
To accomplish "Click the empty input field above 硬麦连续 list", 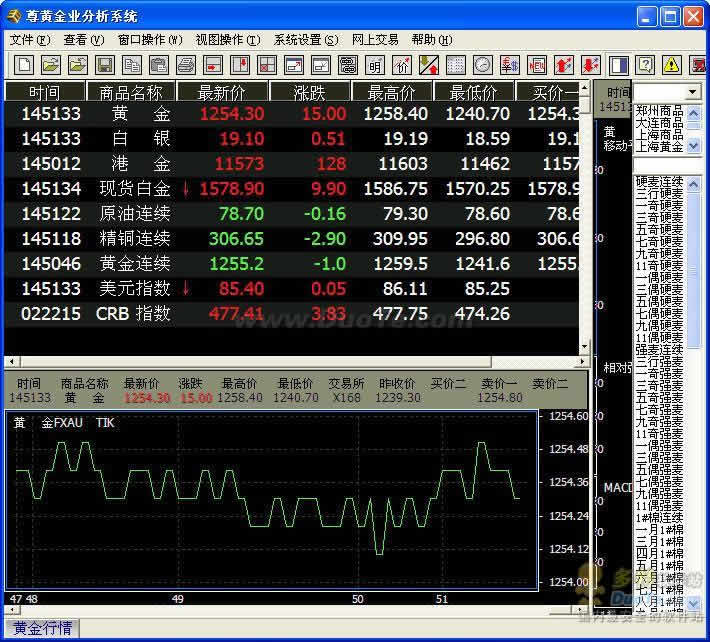I will (x=668, y=166).
